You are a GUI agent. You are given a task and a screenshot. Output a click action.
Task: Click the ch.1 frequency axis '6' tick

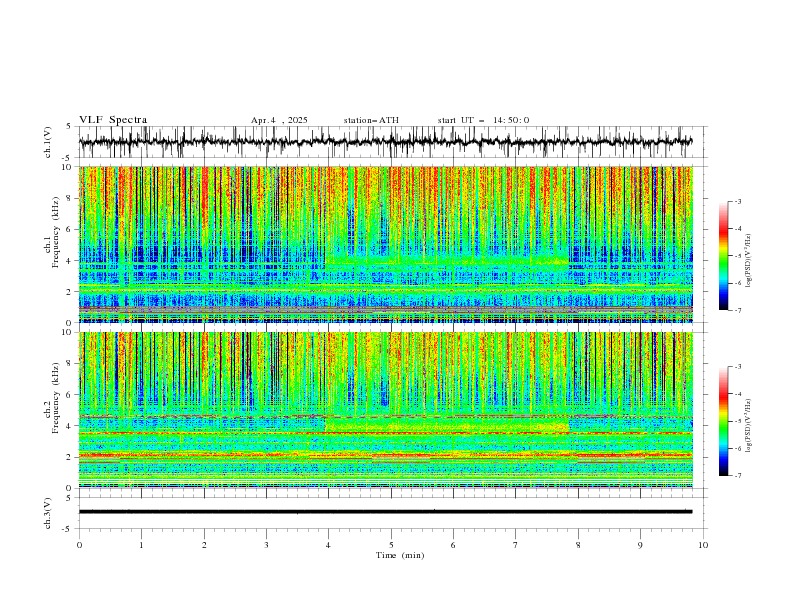71,229
